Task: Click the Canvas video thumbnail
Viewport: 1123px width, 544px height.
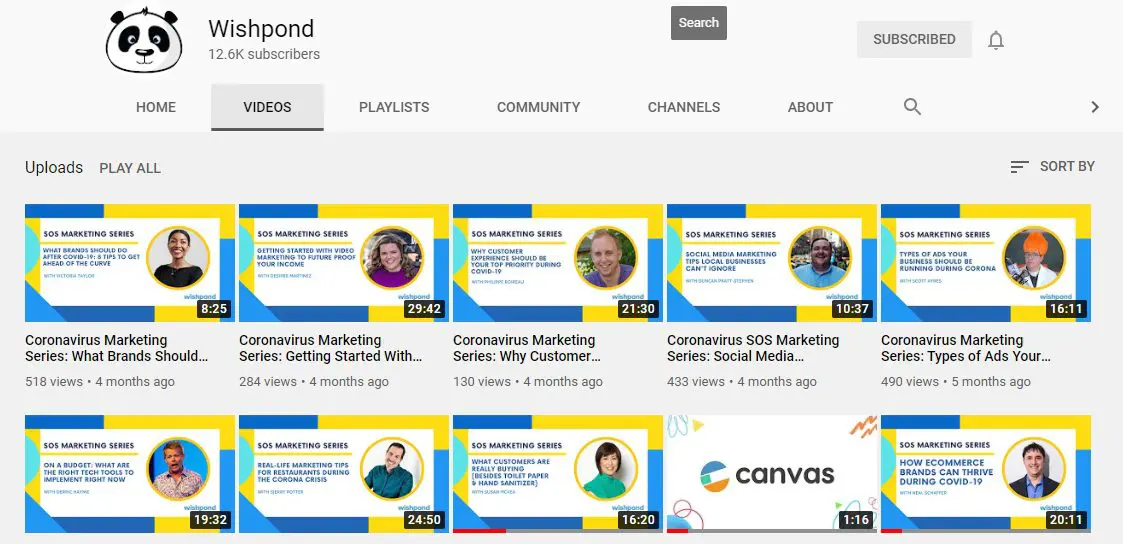Action: (771, 473)
